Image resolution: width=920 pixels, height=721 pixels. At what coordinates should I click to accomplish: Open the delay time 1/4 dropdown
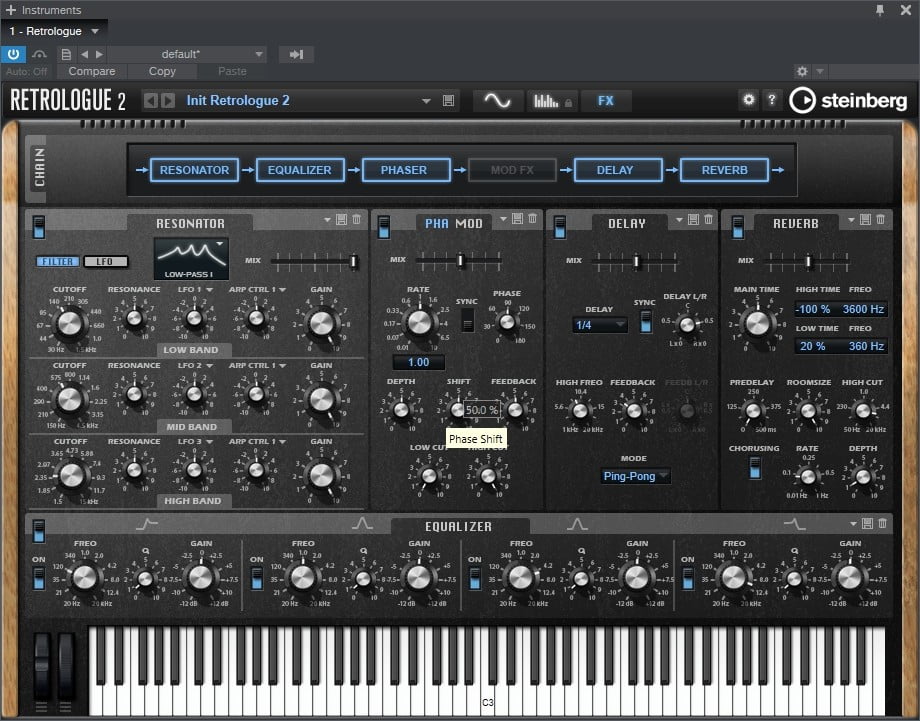tap(600, 325)
